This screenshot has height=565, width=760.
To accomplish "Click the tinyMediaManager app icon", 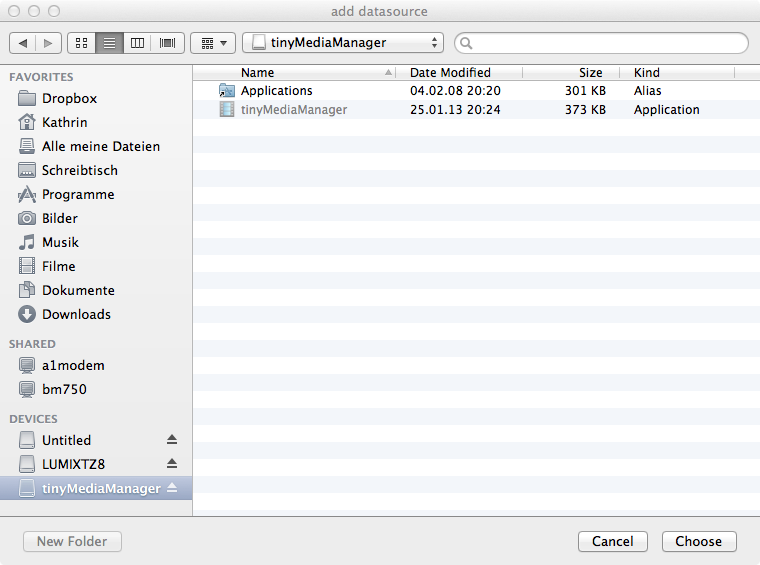I will 226,110.
